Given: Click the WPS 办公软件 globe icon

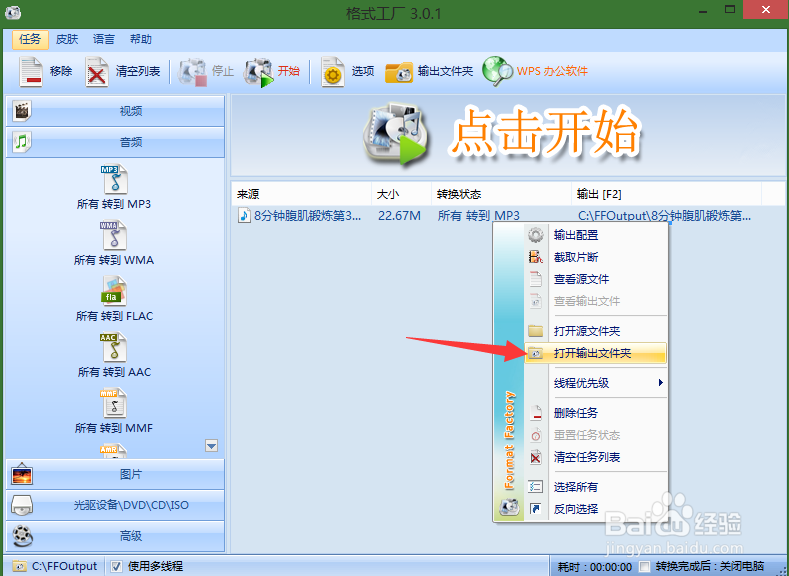Looking at the screenshot, I should tap(498, 71).
